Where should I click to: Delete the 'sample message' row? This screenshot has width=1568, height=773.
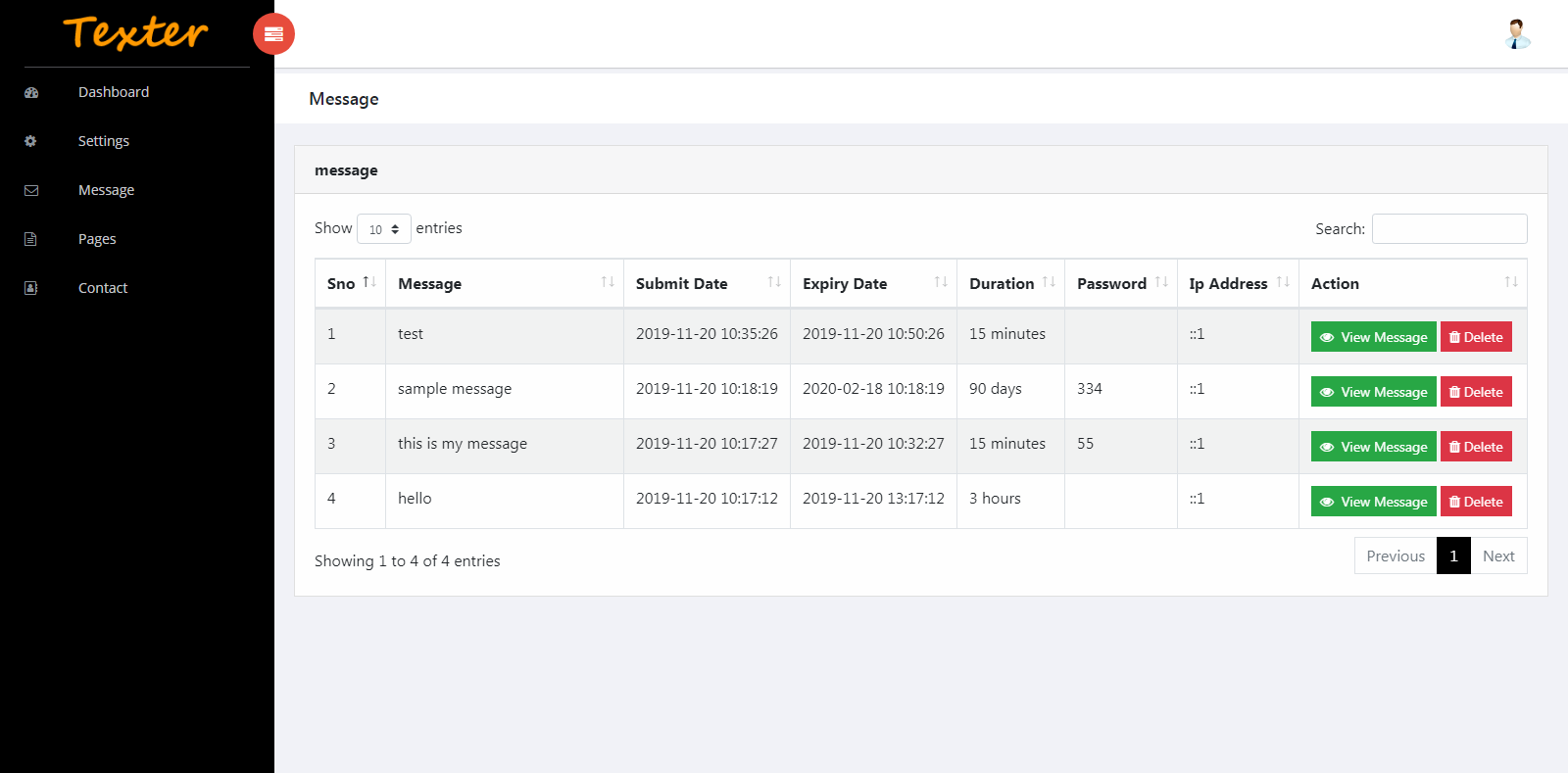(x=1476, y=392)
